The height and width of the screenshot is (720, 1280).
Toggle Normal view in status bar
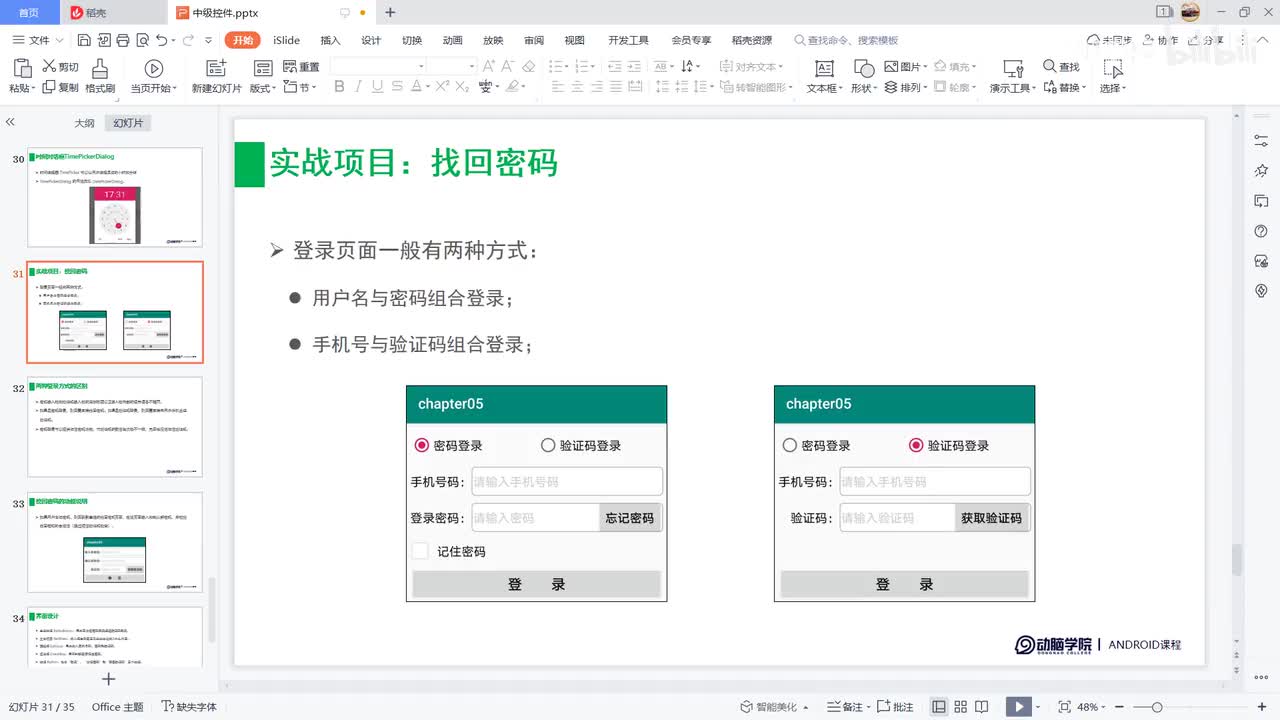939,707
